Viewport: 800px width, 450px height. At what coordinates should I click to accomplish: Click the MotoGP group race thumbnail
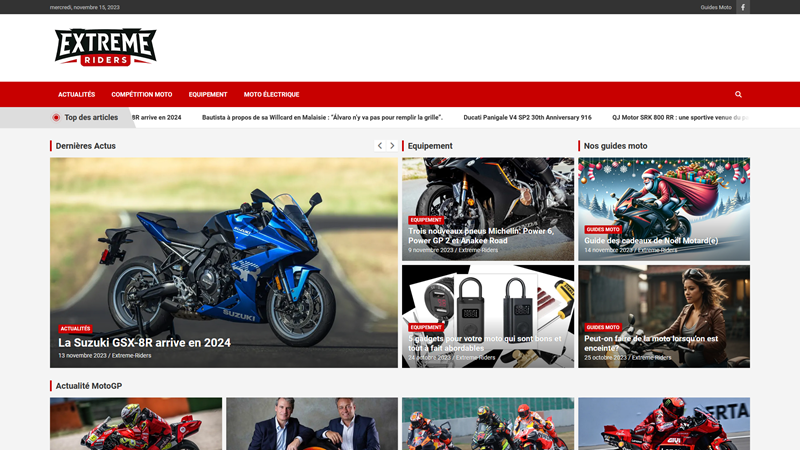[x=488, y=423]
